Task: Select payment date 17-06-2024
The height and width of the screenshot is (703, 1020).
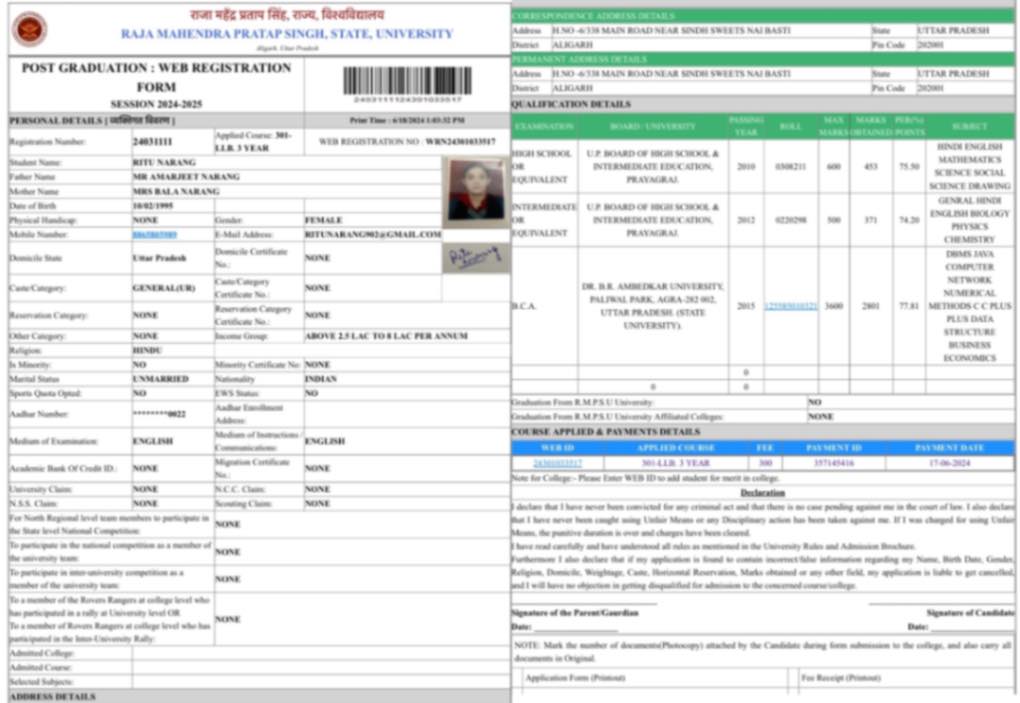Action: [949, 463]
